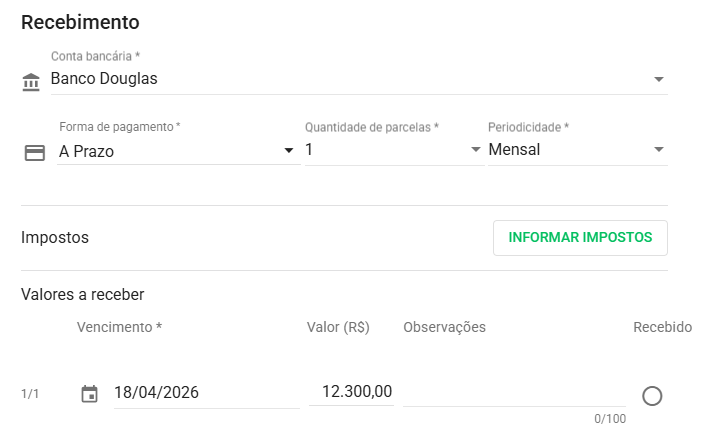The image size is (705, 442).
Task: Open the calendar date picker icon
Action: 89,394
